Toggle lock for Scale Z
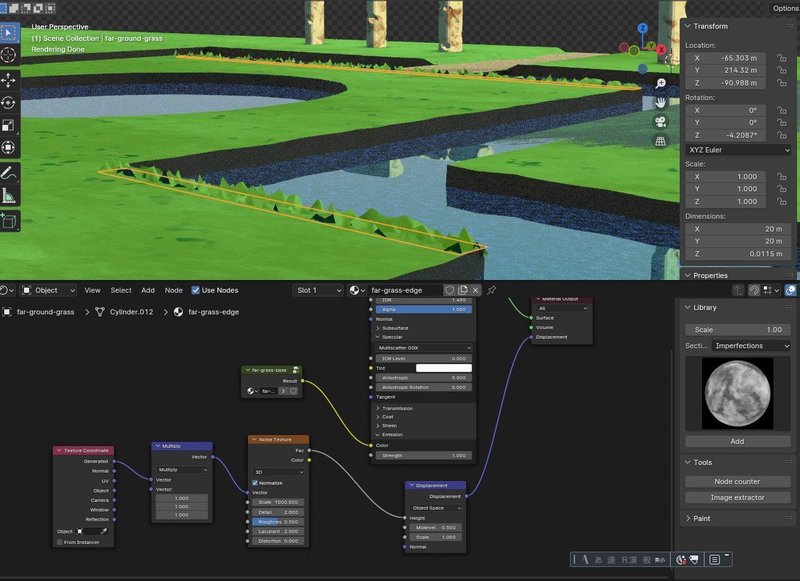 point(781,201)
